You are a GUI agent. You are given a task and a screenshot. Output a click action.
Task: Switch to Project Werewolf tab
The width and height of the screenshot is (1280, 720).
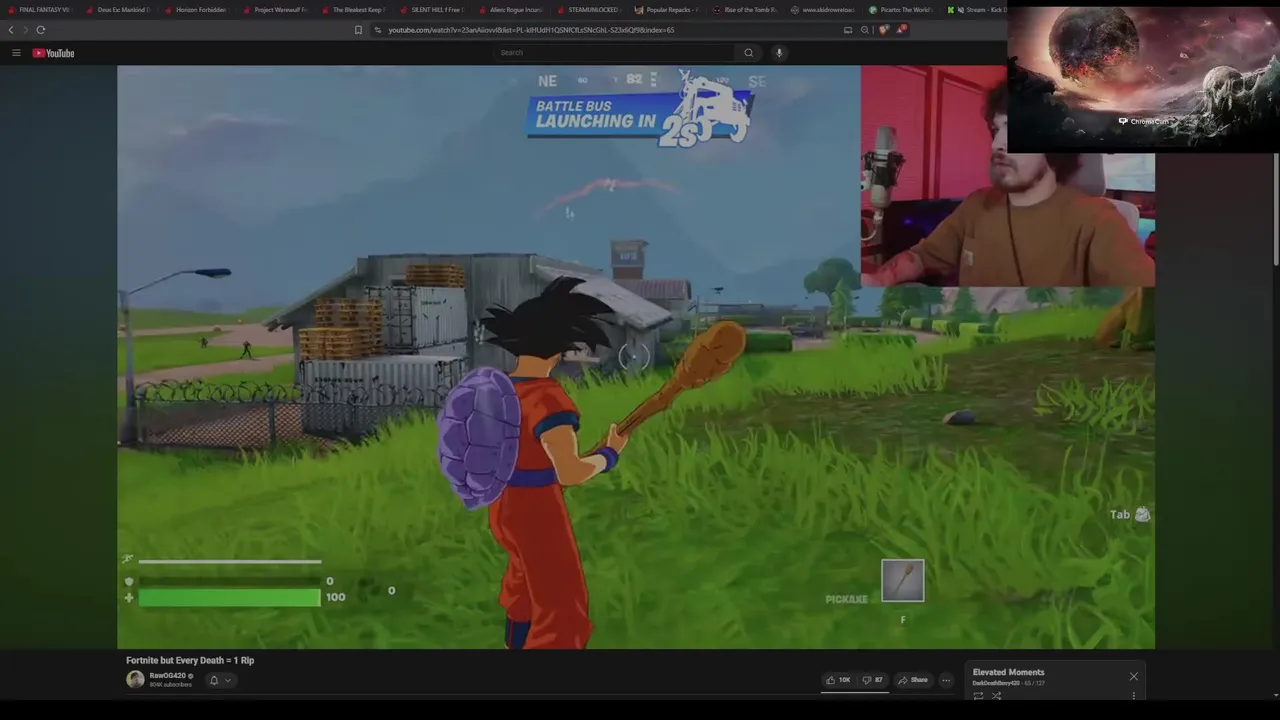pos(275,10)
